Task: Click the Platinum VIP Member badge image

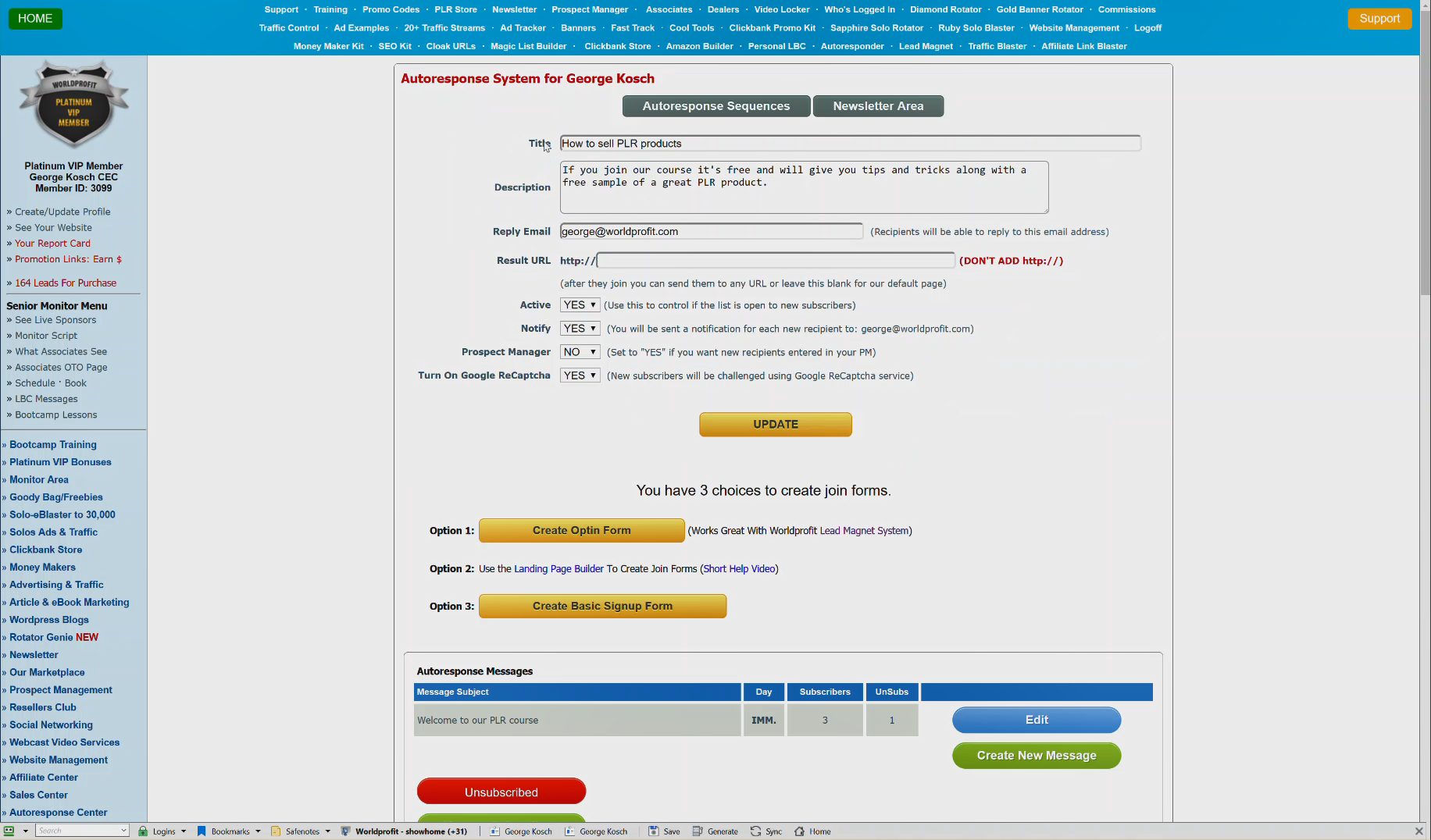Action: [74, 105]
